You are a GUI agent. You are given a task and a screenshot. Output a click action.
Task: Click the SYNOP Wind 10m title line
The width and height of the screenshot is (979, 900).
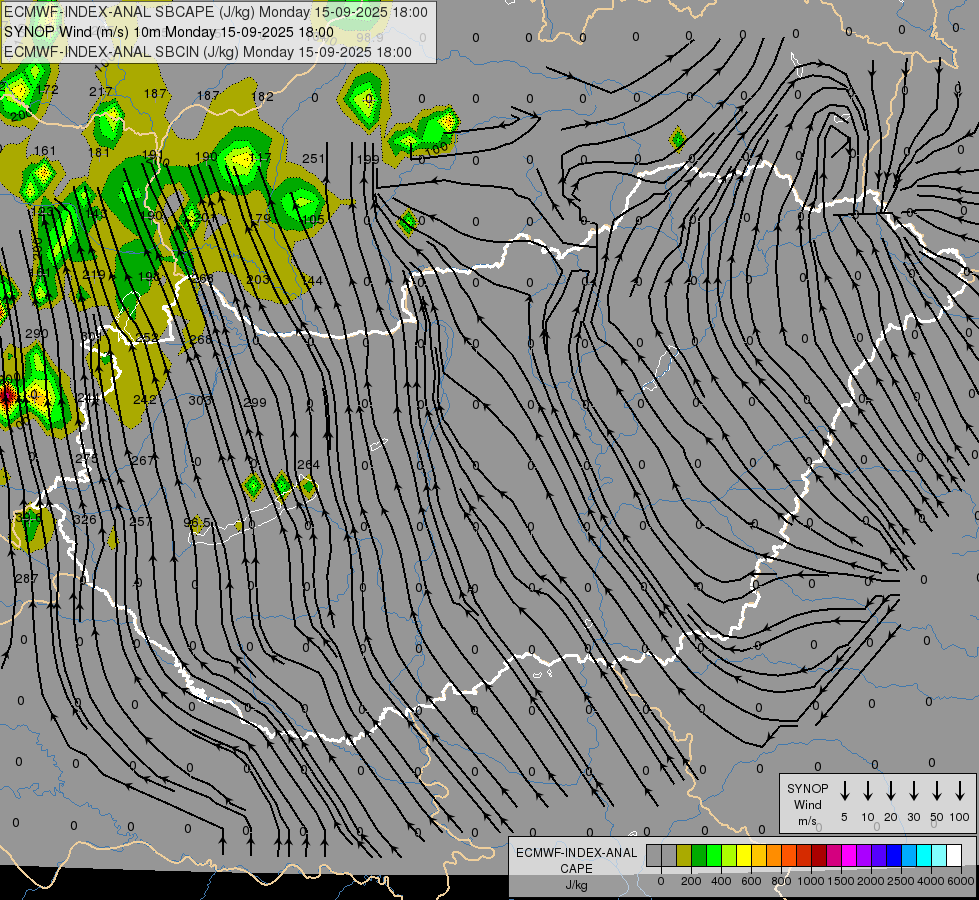pos(169,32)
